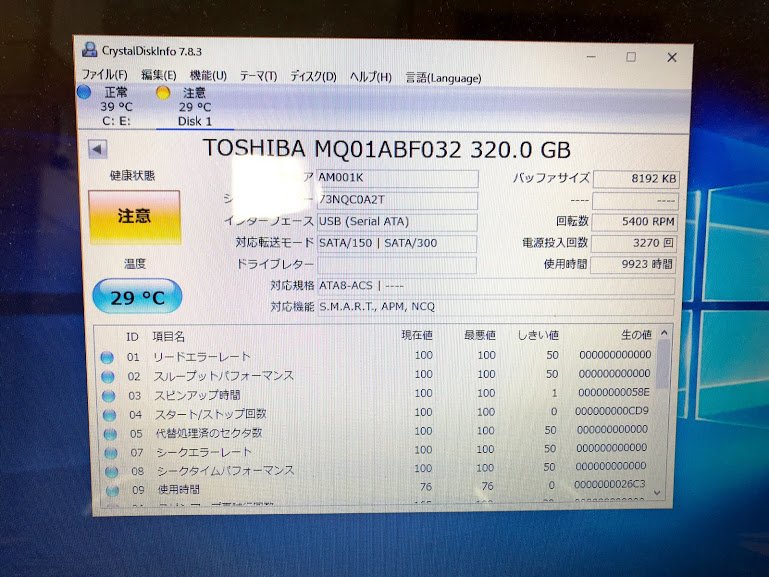Select the 07 シークエラーレート row
The image size is (769, 577).
(376, 451)
